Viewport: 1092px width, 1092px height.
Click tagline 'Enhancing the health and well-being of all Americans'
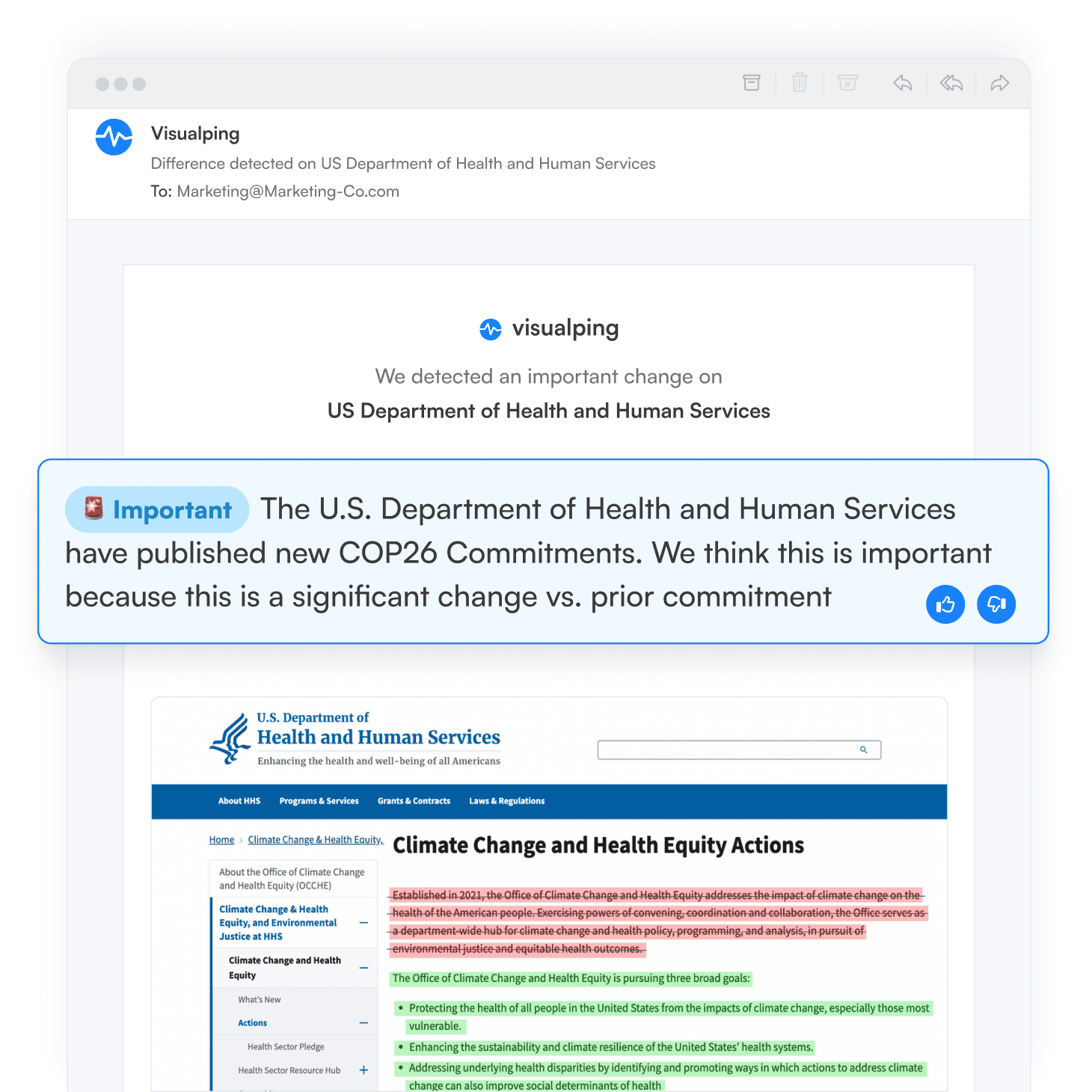point(378,761)
